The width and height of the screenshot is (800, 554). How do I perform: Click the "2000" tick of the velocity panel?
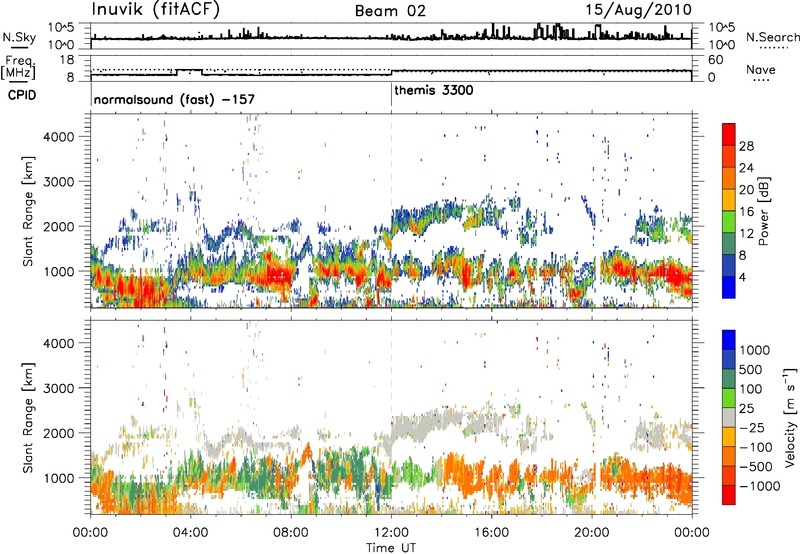59,433
